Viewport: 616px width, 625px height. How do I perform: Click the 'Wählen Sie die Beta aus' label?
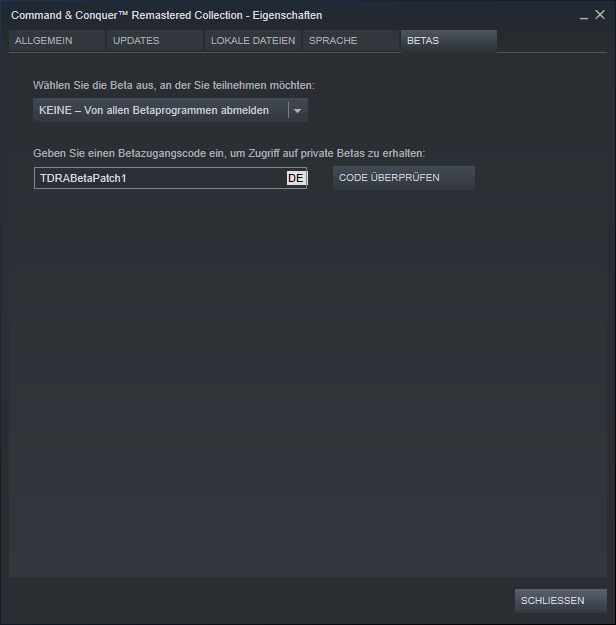tap(174, 85)
